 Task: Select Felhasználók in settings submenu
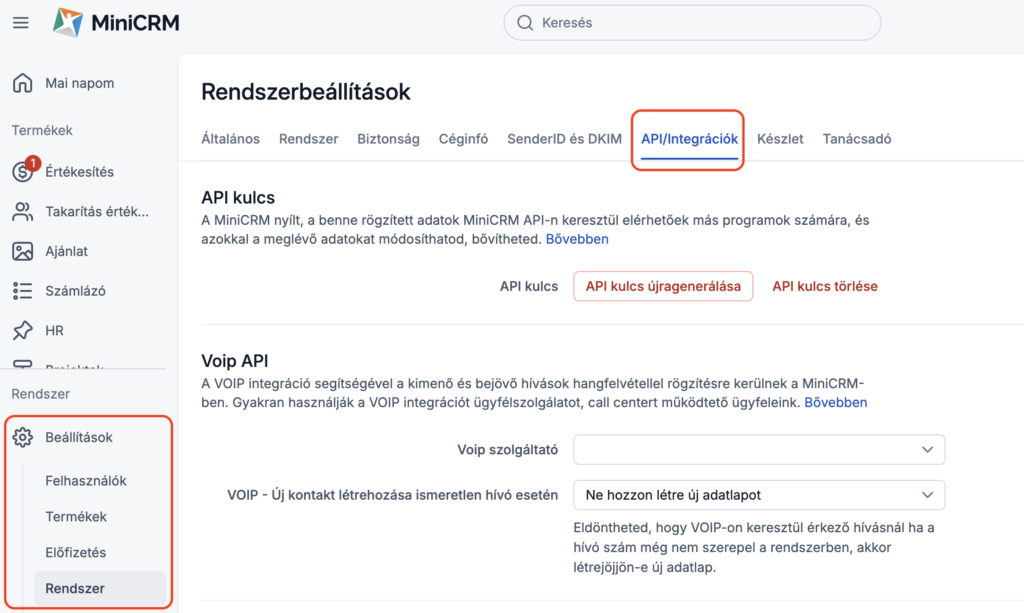tap(86, 481)
